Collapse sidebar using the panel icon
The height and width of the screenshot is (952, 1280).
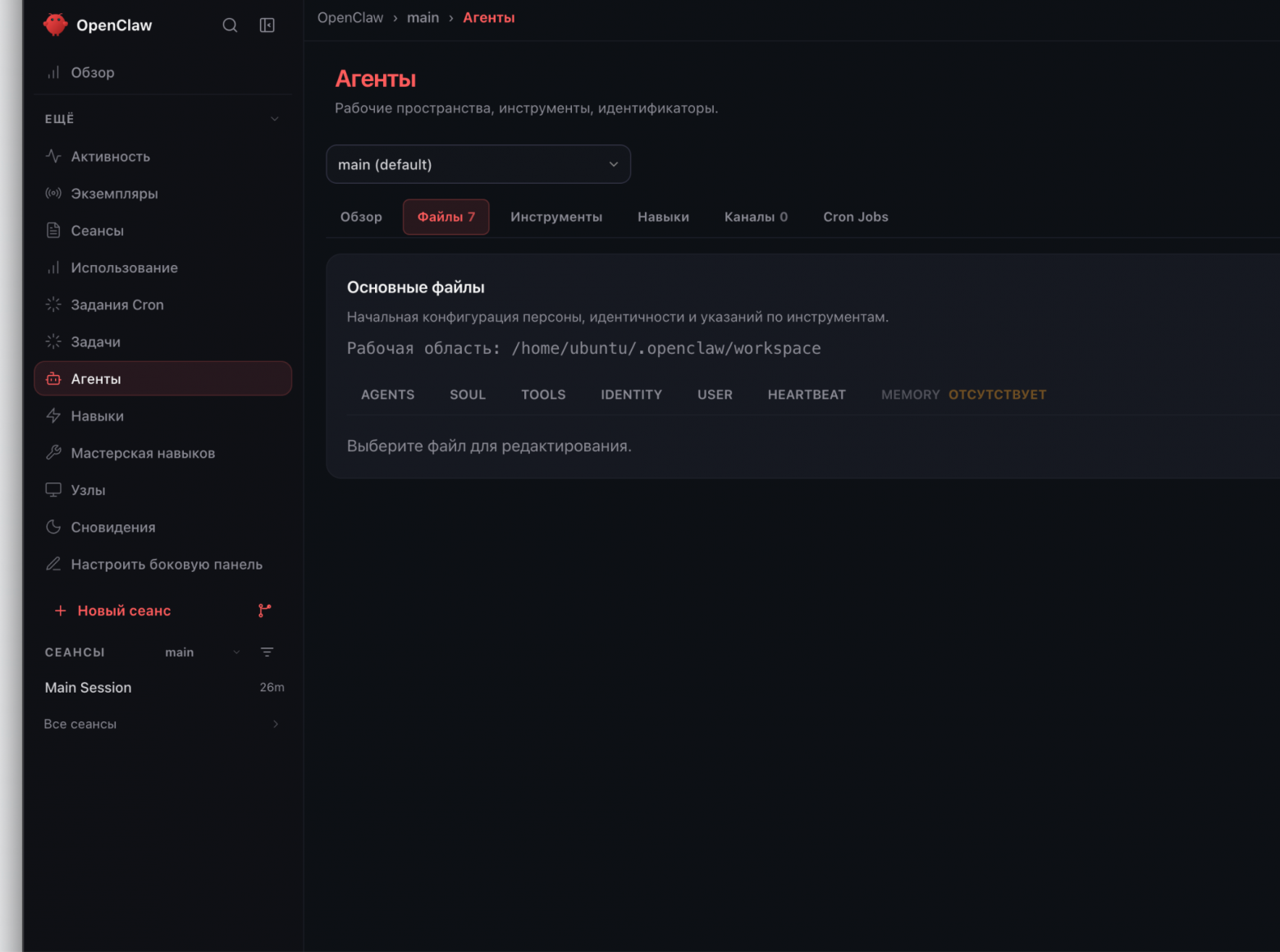click(x=267, y=25)
